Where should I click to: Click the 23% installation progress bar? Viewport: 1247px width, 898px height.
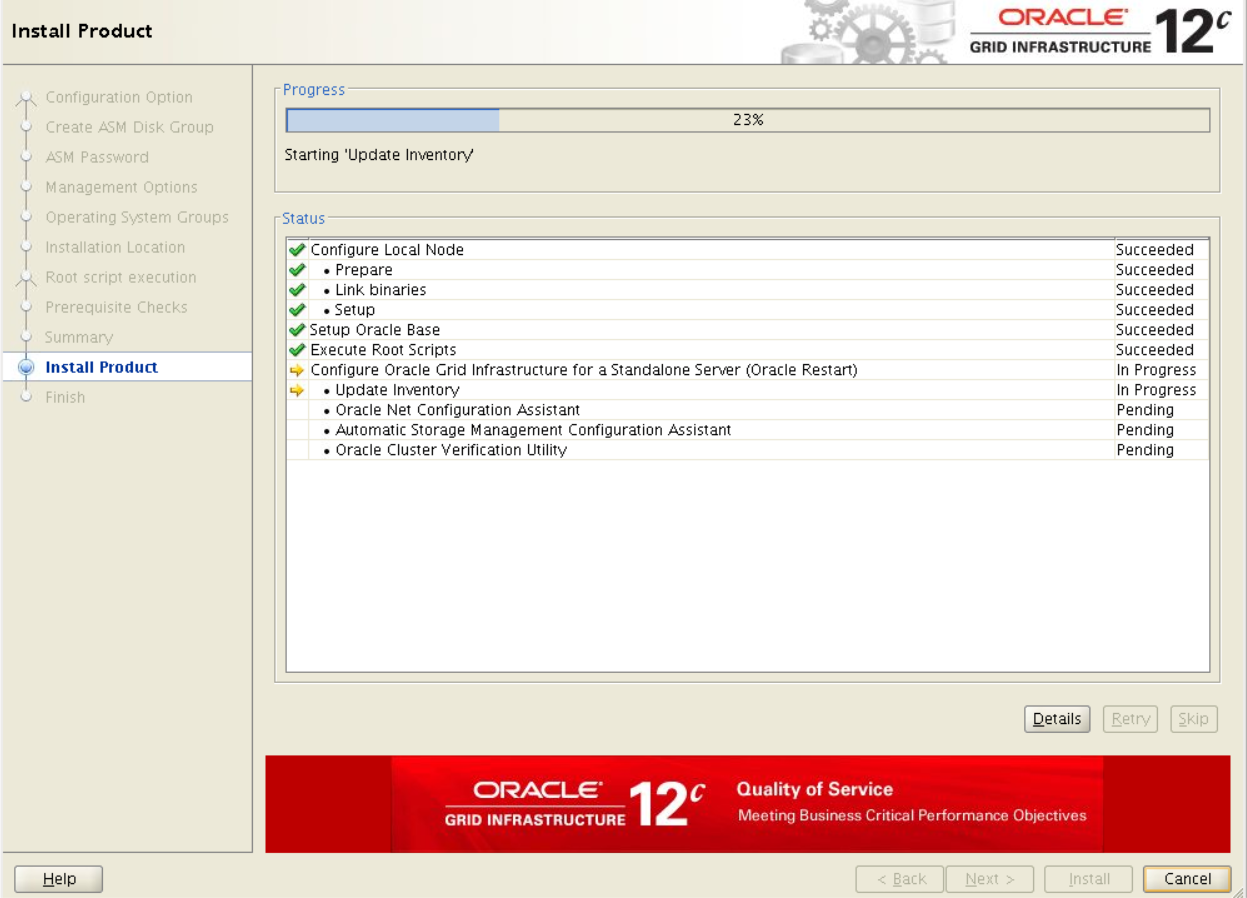[747, 120]
